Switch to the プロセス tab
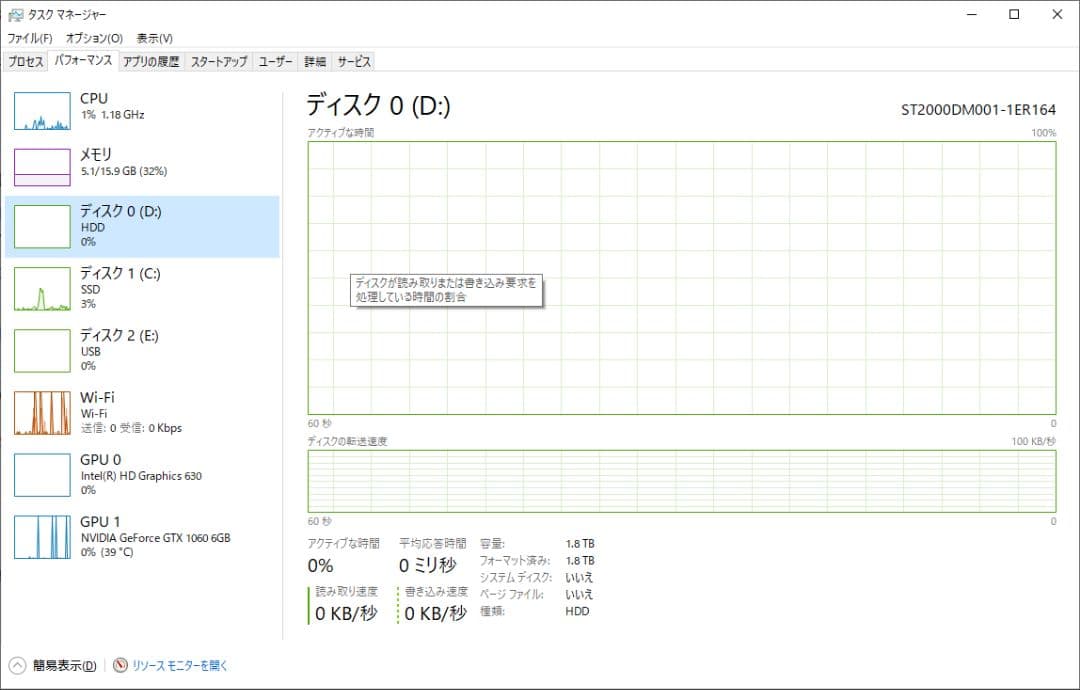1080x690 pixels. pos(25,62)
